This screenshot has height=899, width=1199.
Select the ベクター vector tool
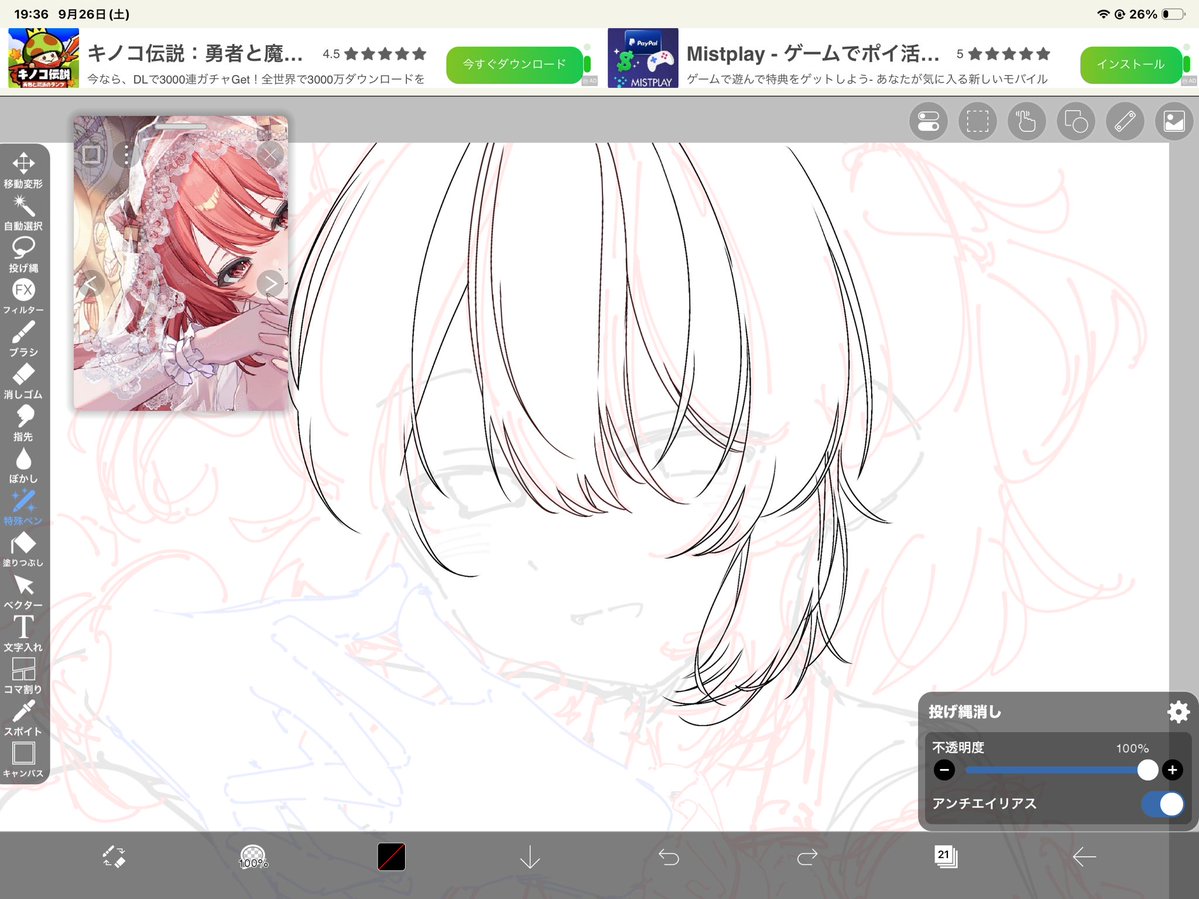23,592
